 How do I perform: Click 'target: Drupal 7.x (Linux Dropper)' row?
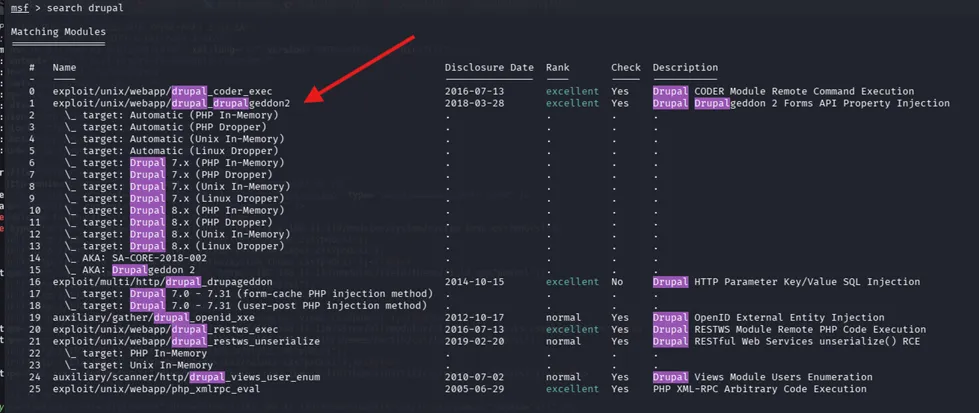(x=174, y=198)
